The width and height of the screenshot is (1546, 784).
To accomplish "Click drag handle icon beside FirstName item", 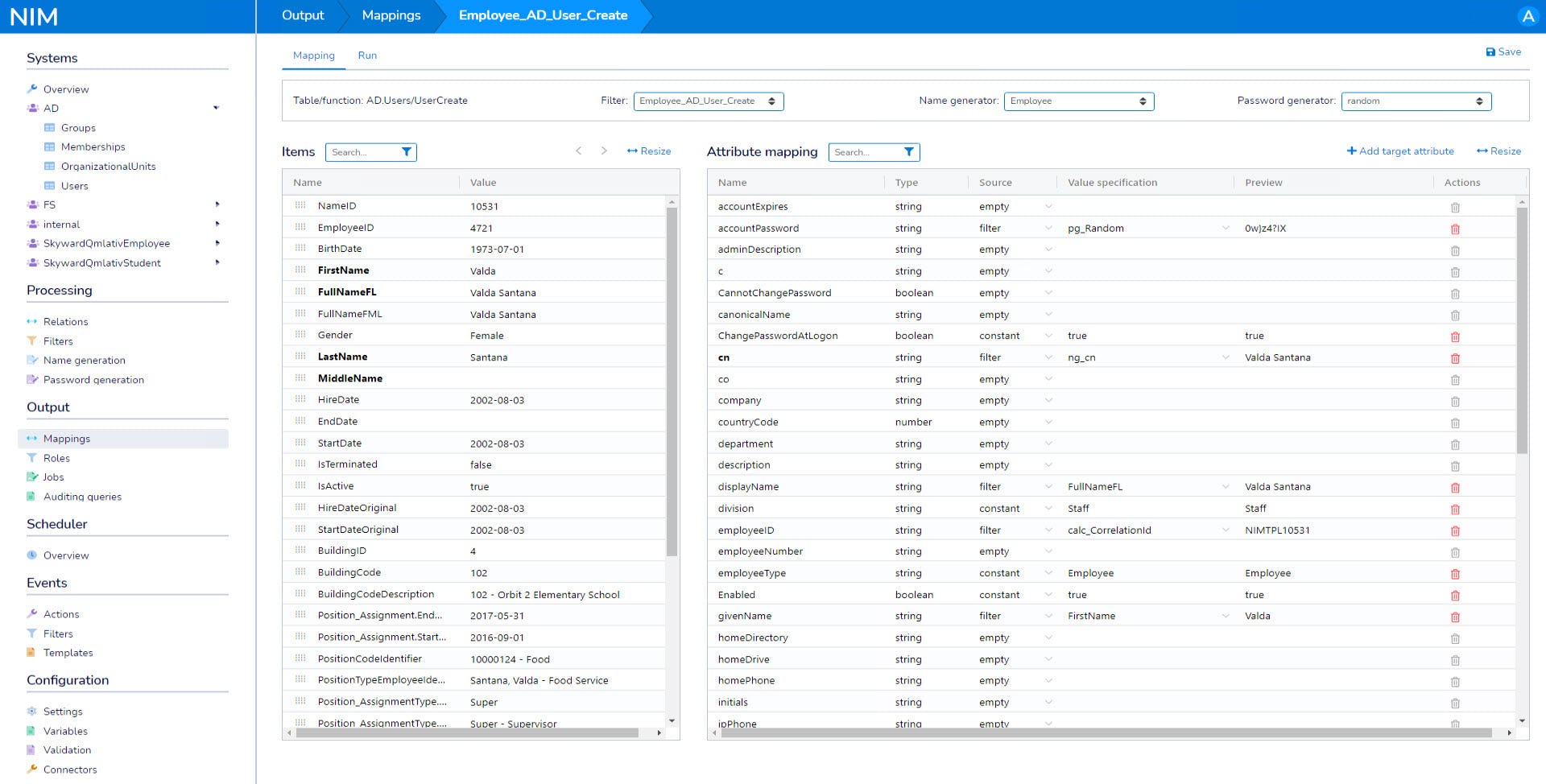I will (x=300, y=270).
